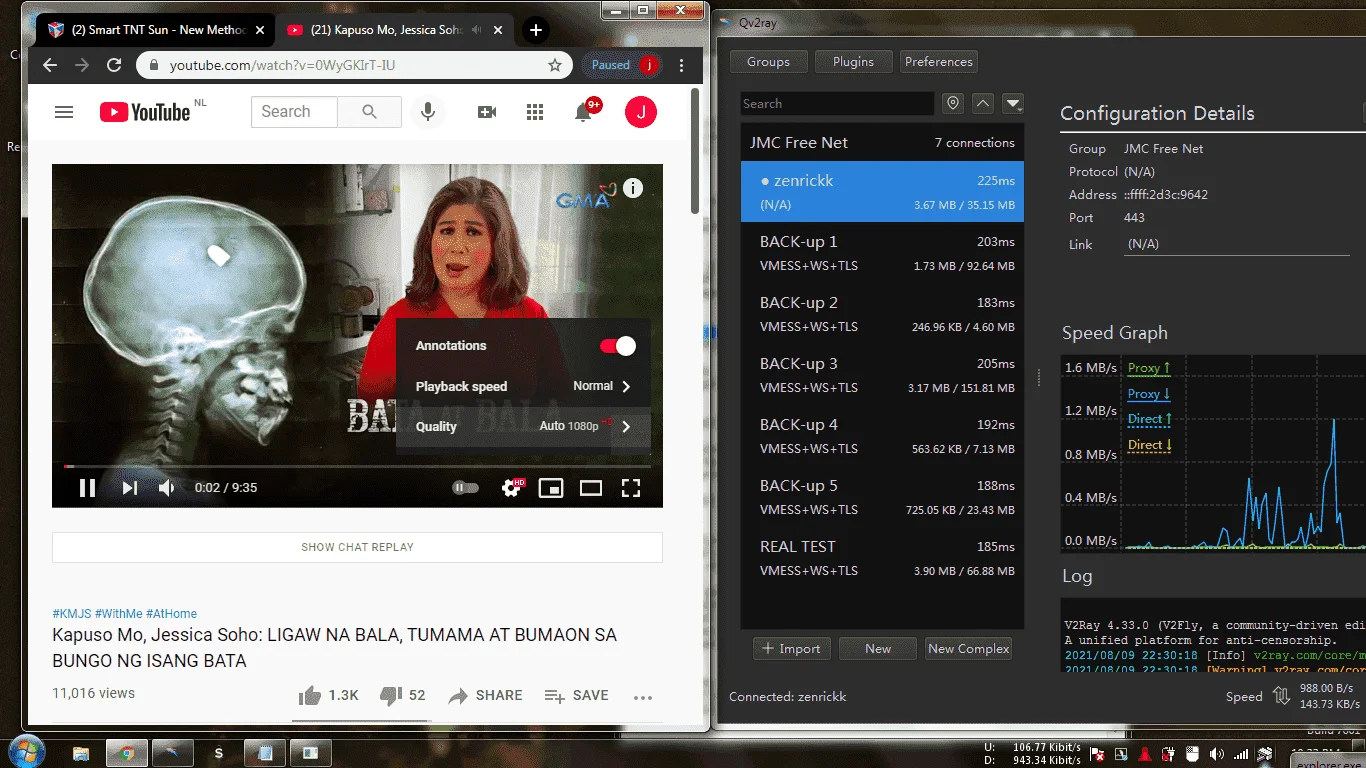Screen dimensions: 1366x768
Task: Open the Windows Start menu
Action: pyautogui.click(x=25, y=752)
